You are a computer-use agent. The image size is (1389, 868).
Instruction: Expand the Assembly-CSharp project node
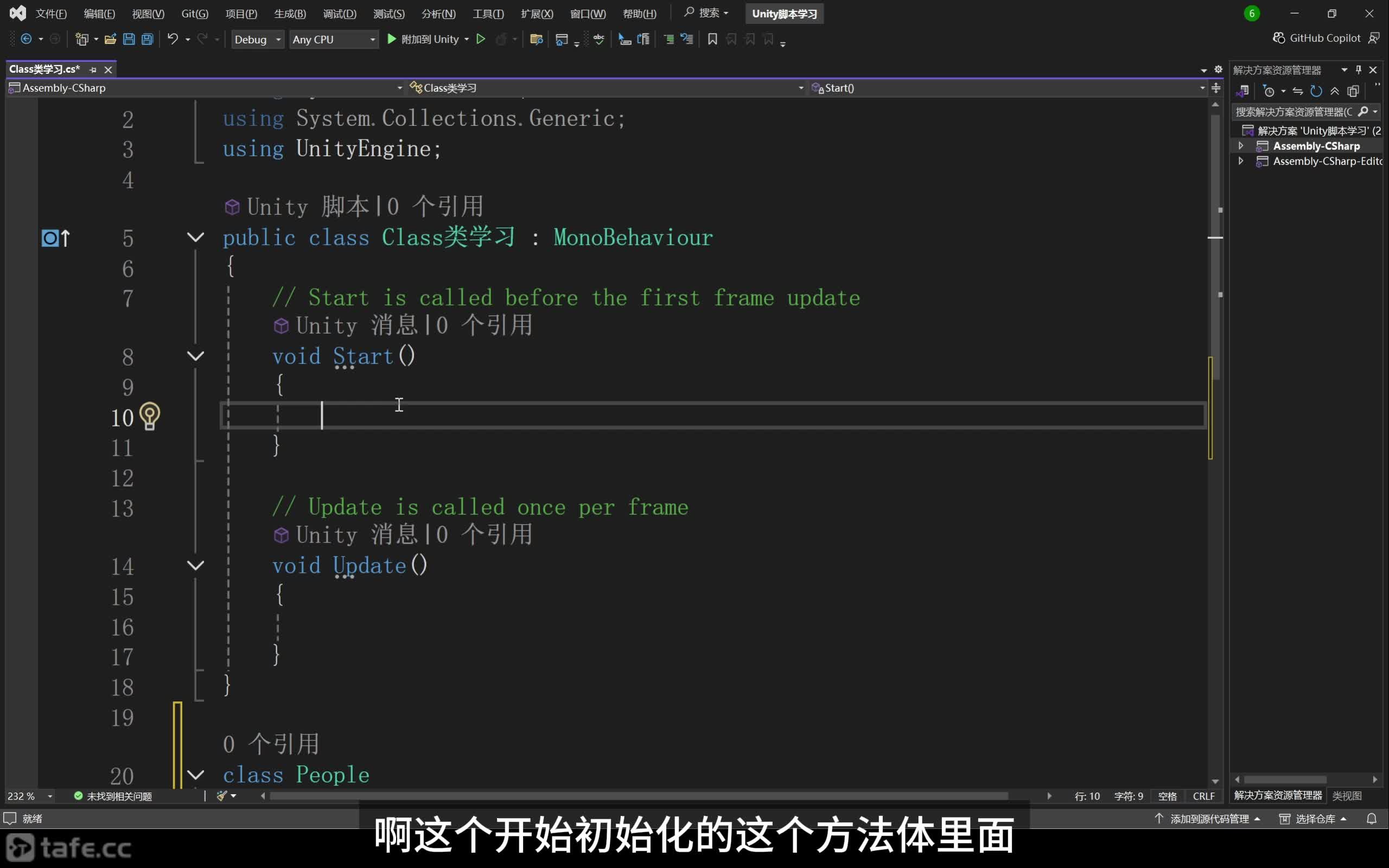pyautogui.click(x=1241, y=146)
